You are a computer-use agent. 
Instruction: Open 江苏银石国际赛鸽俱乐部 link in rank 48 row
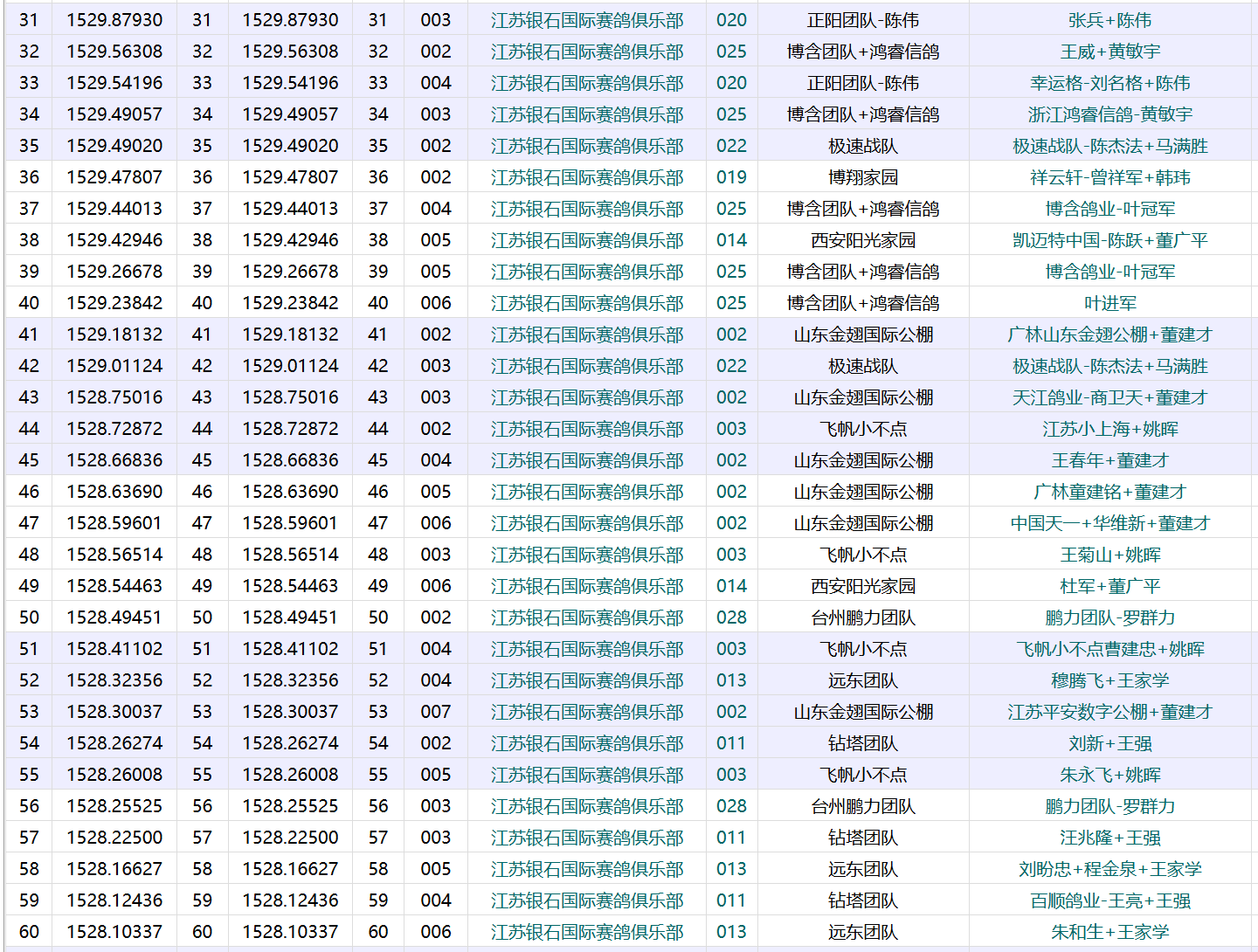click(587, 555)
